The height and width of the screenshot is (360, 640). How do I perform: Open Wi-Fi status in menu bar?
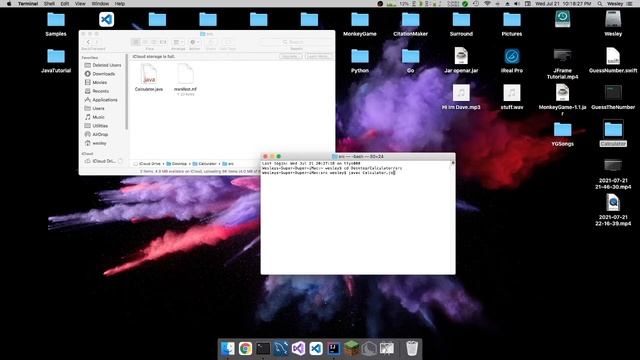[x=487, y=4]
